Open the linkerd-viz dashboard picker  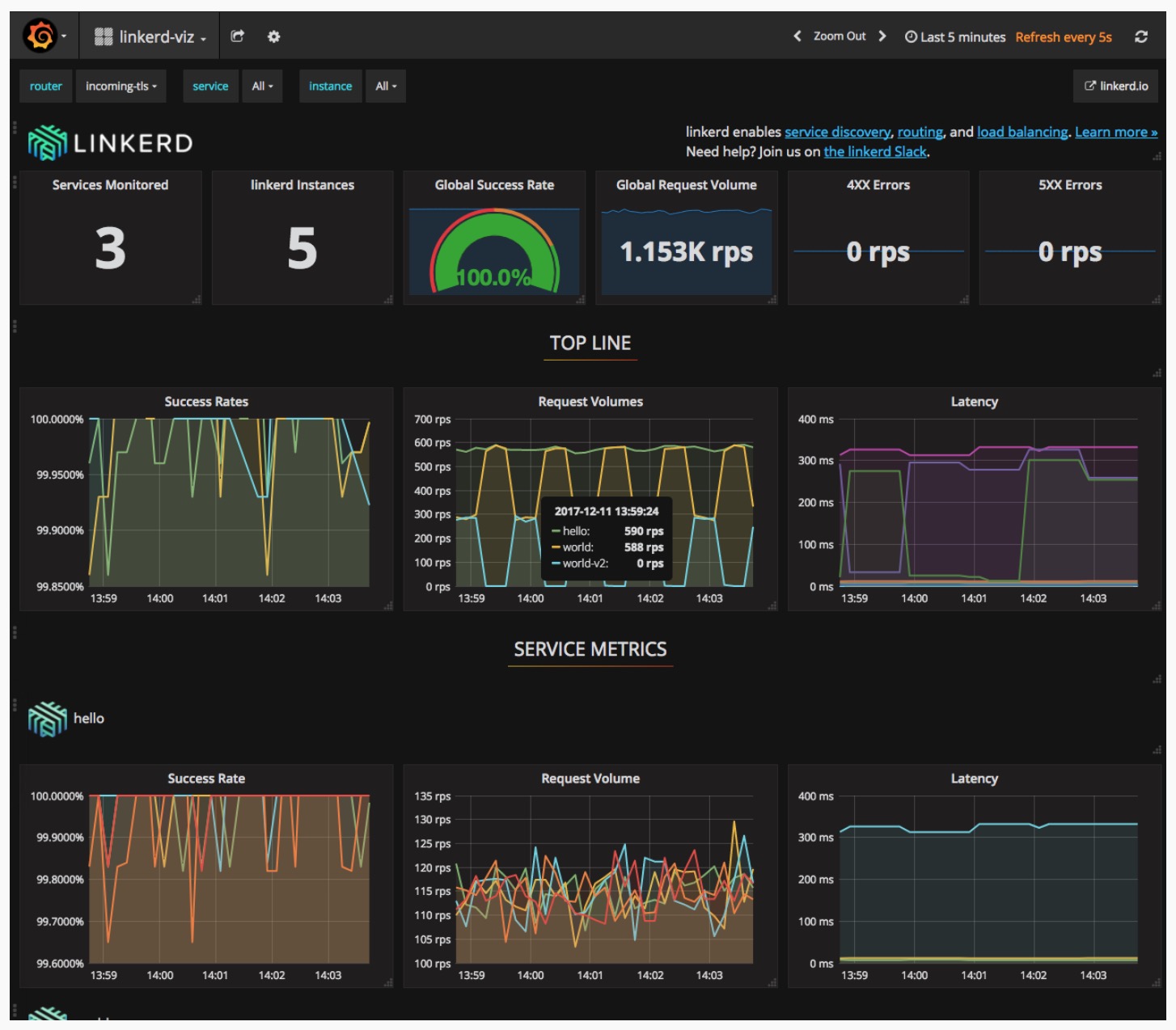tap(150, 36)
